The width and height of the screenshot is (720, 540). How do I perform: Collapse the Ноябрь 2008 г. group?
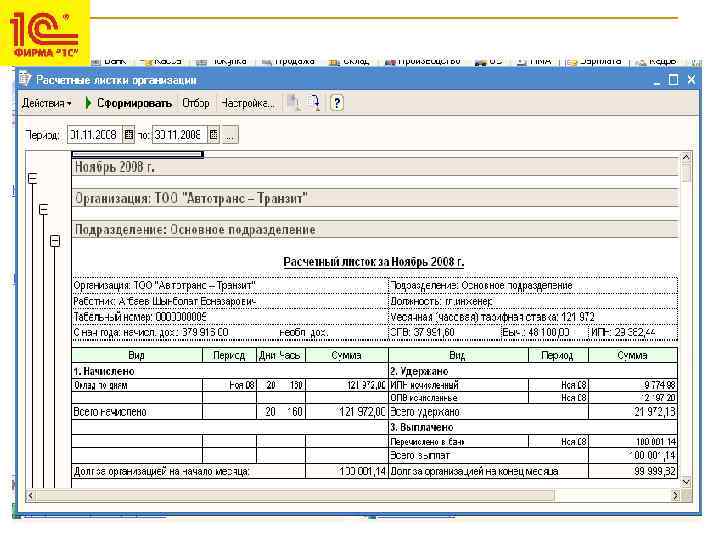point(32,178)
